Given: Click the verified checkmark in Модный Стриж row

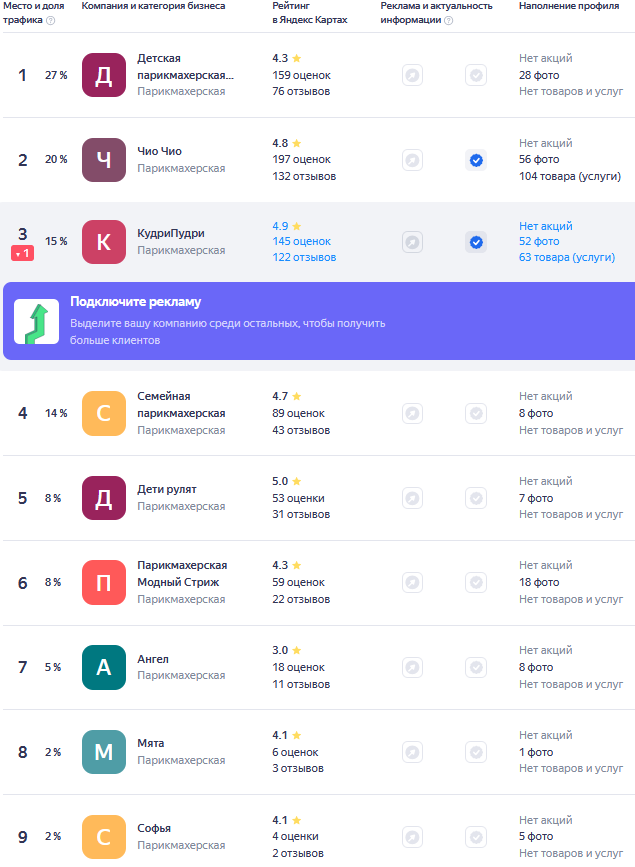Looking at the screenshot, I should 476,583.
